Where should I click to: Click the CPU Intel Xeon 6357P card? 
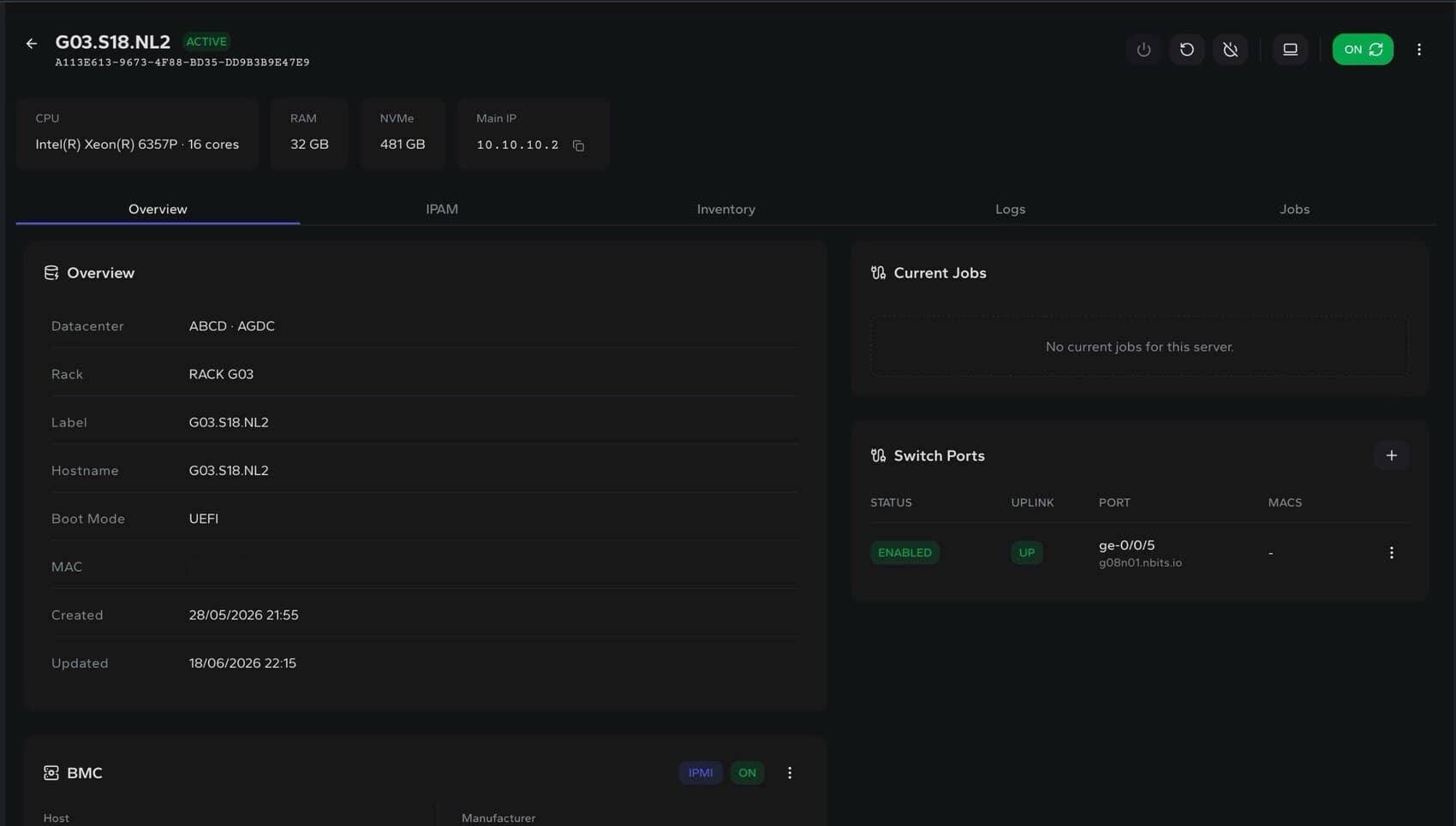[x=137, y=134]
